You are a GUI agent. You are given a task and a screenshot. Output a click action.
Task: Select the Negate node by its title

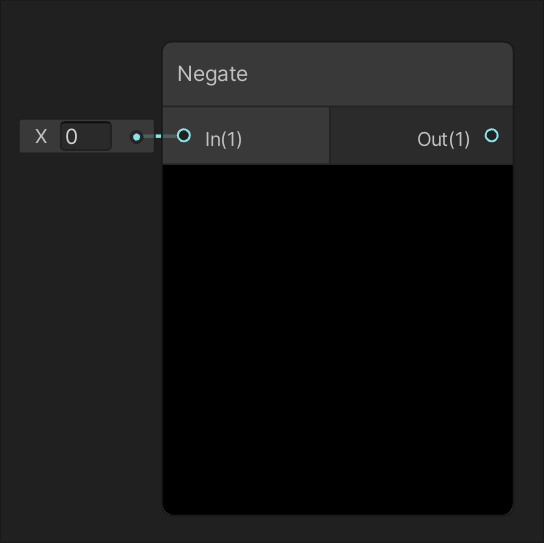point(212,74)
